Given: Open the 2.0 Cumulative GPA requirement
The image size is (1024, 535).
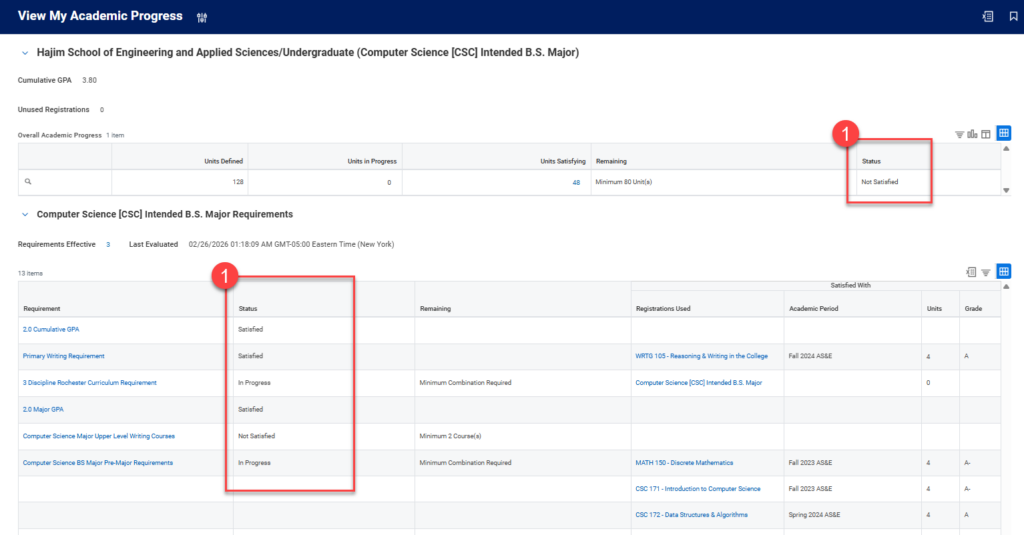Looking at the screenshot, I should point(51,329).
